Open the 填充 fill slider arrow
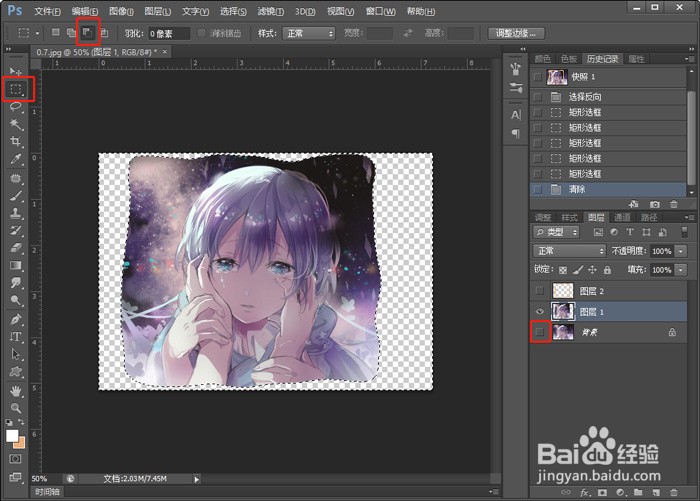Screen dimensions: 700x501 [x=681, y=270]
